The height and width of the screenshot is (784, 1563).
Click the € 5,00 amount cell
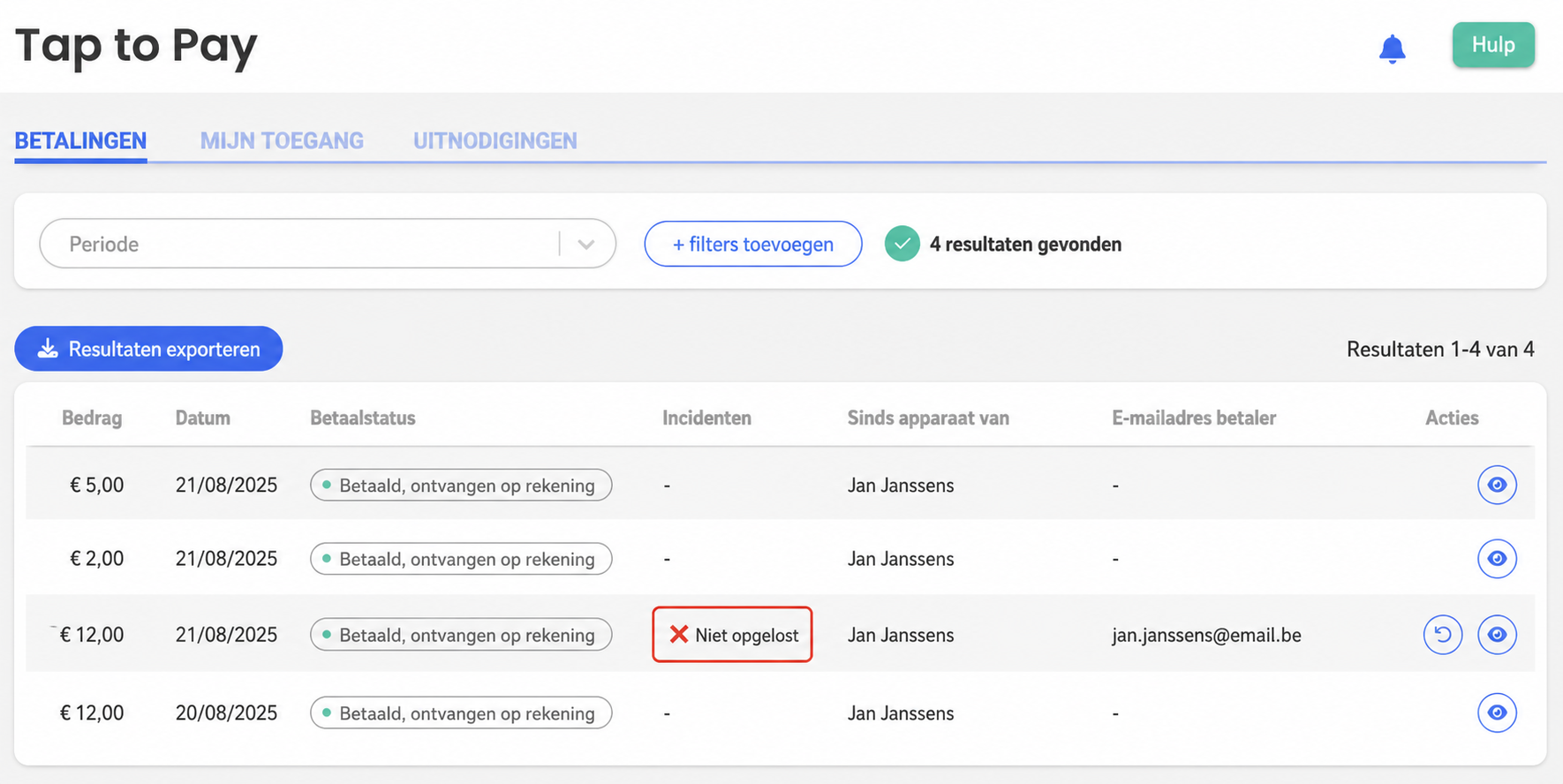(97, 485)
